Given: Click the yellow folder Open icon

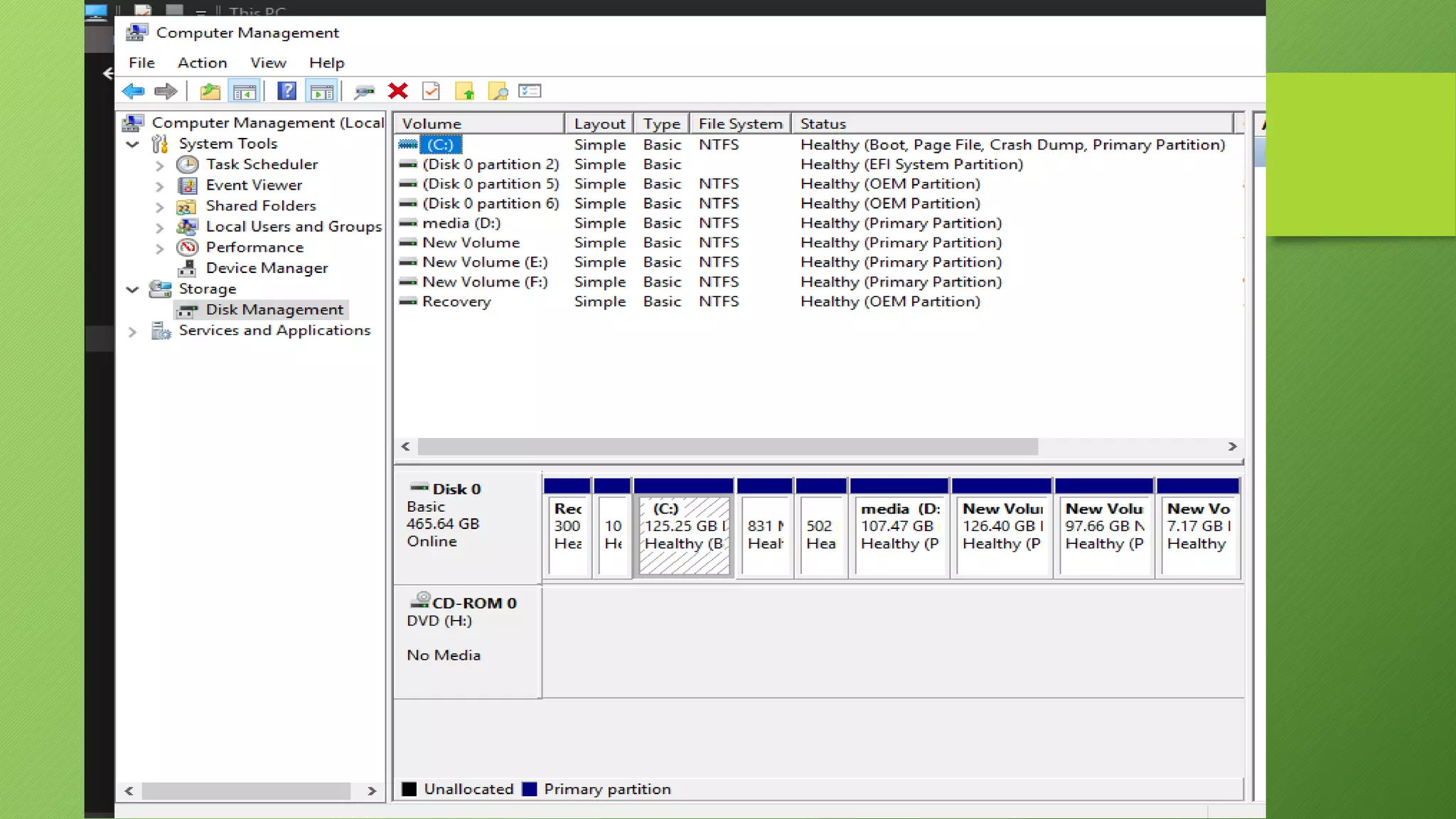Looking at the screenshot, I should coord(464,91).
